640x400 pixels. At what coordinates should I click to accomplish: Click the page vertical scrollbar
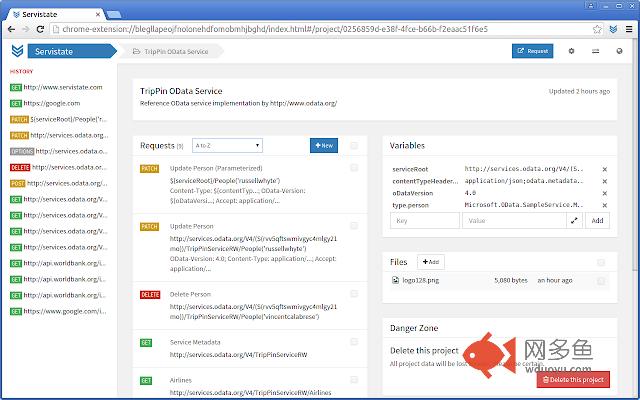(x=635, y=155)
